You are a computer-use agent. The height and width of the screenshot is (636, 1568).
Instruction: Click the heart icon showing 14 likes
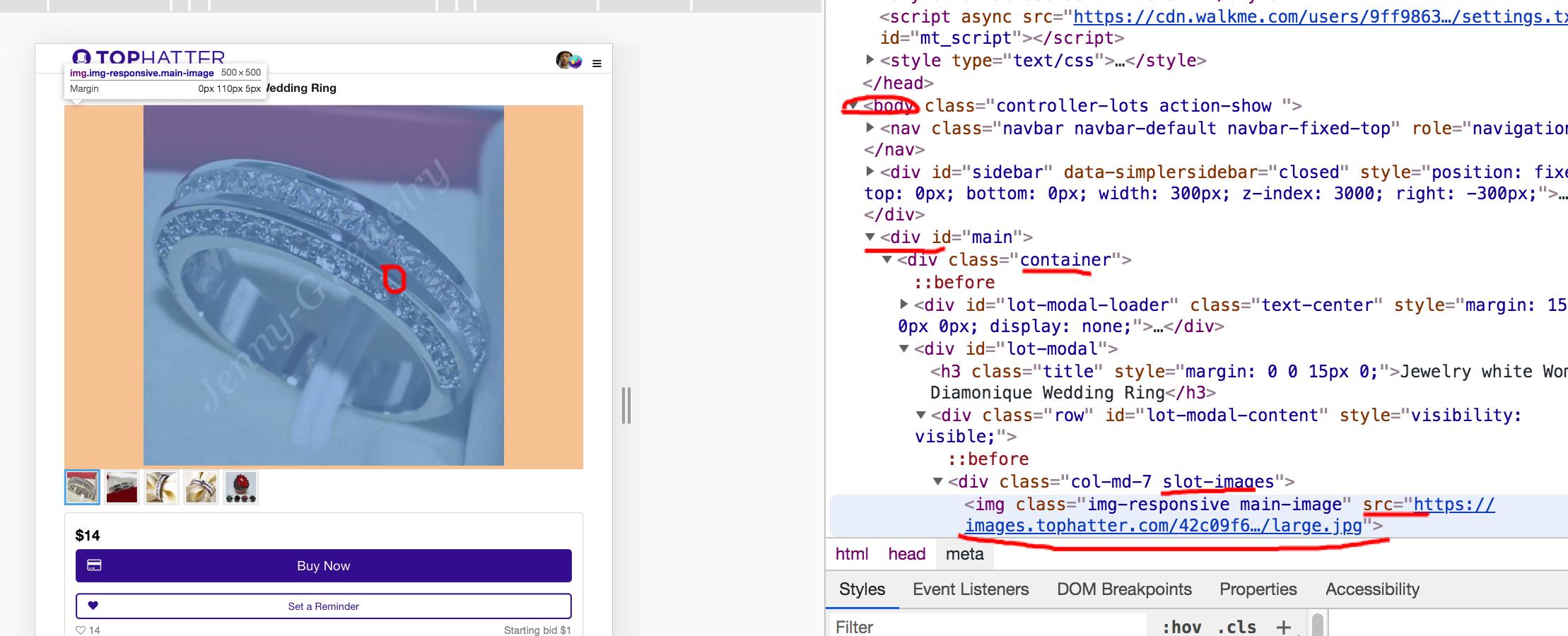click(81, 630)
